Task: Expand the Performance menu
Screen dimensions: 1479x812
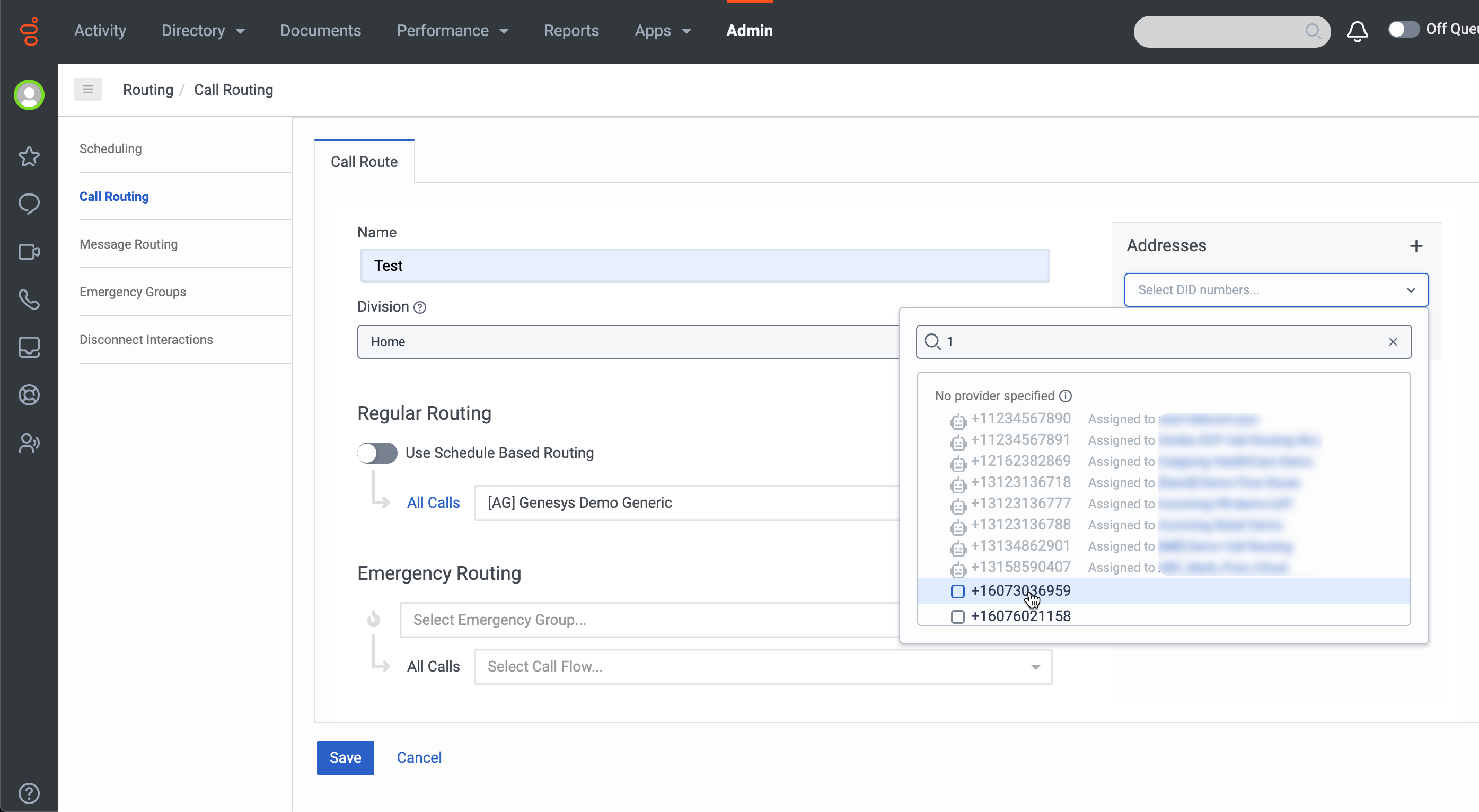Action: pos(452,30)
